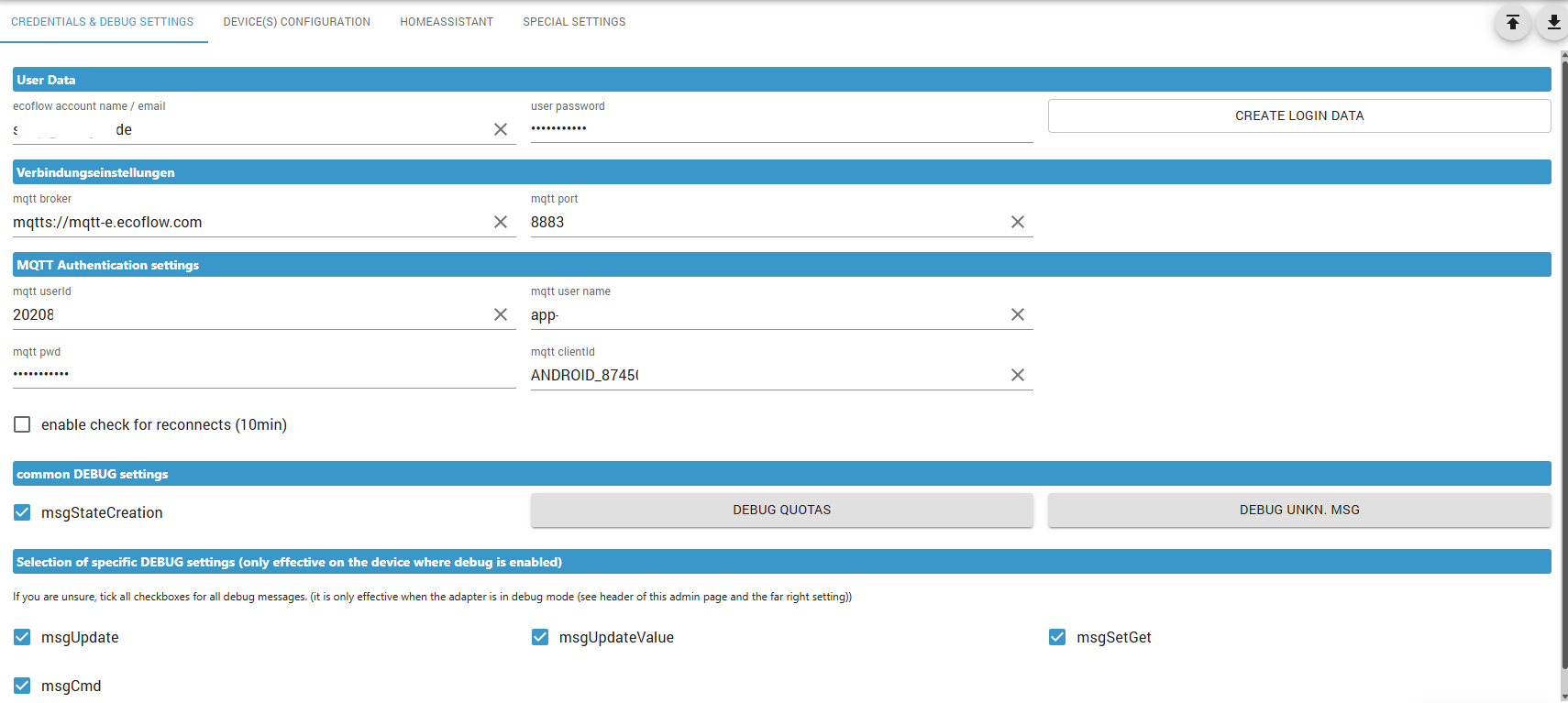
Task: Click the Debug Unkn. Msg button
Action: [x=1299, y=510]
